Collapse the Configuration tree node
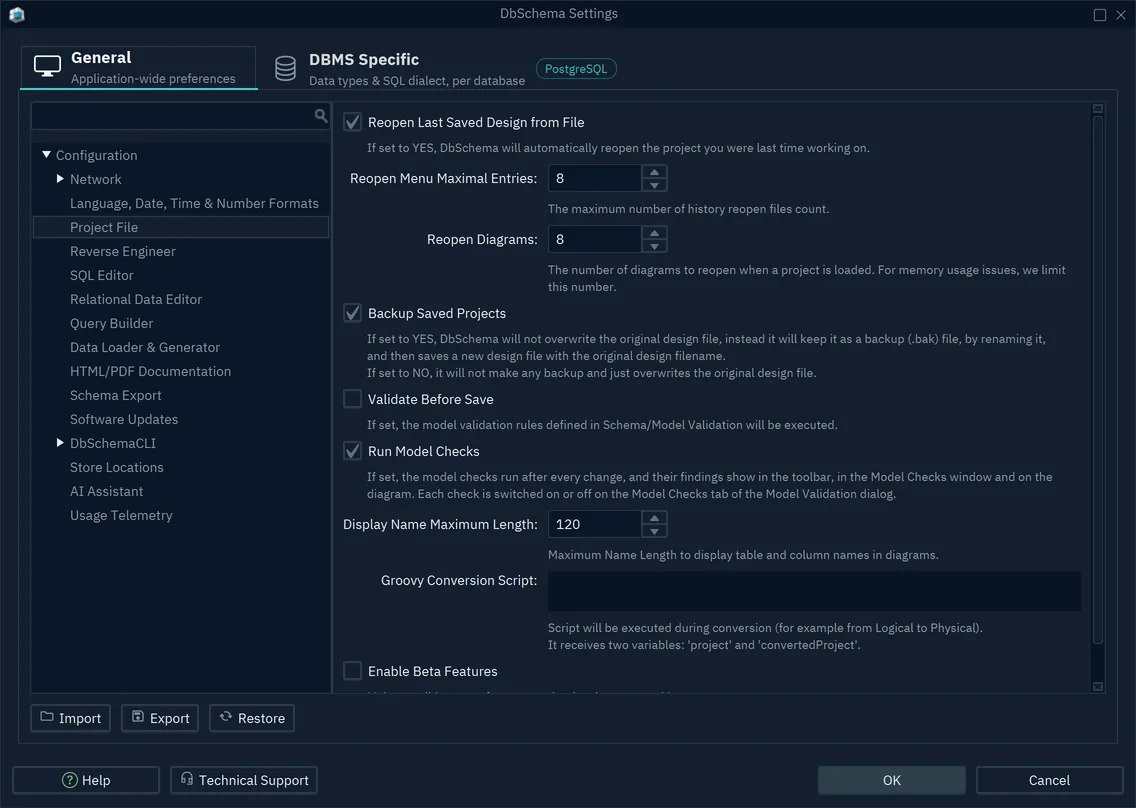Viewport: 1136px width, 808px height. point(46,154)
